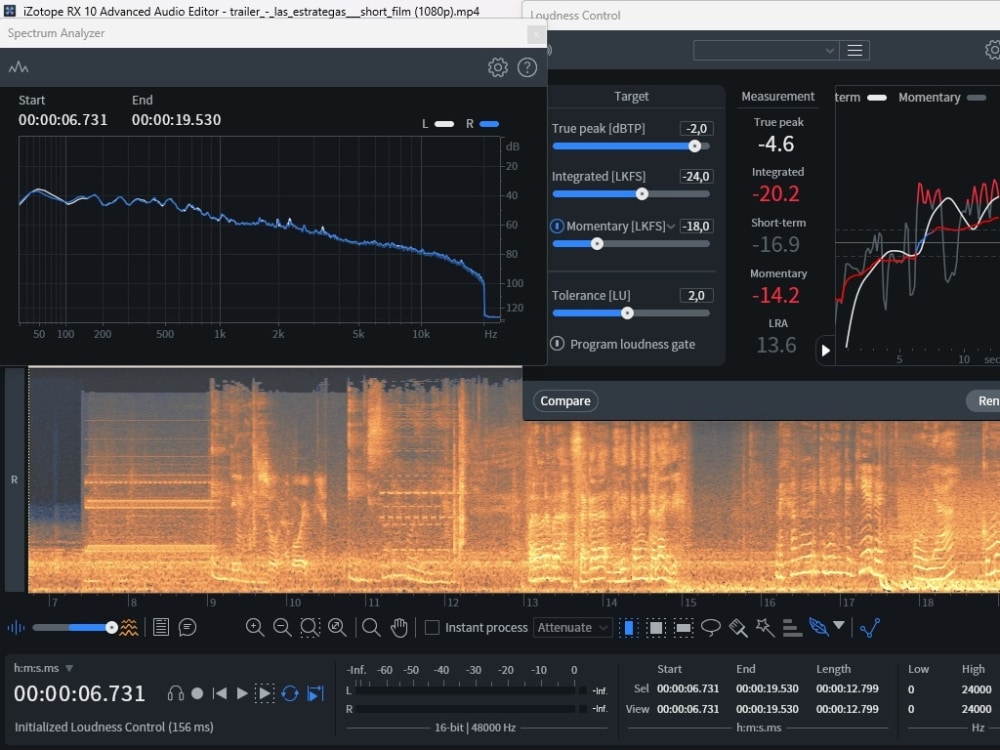Viewport: 1000px width, 750px height.
Task: Open the Loudness Control settings gear
Action: [x=992, y=50]
